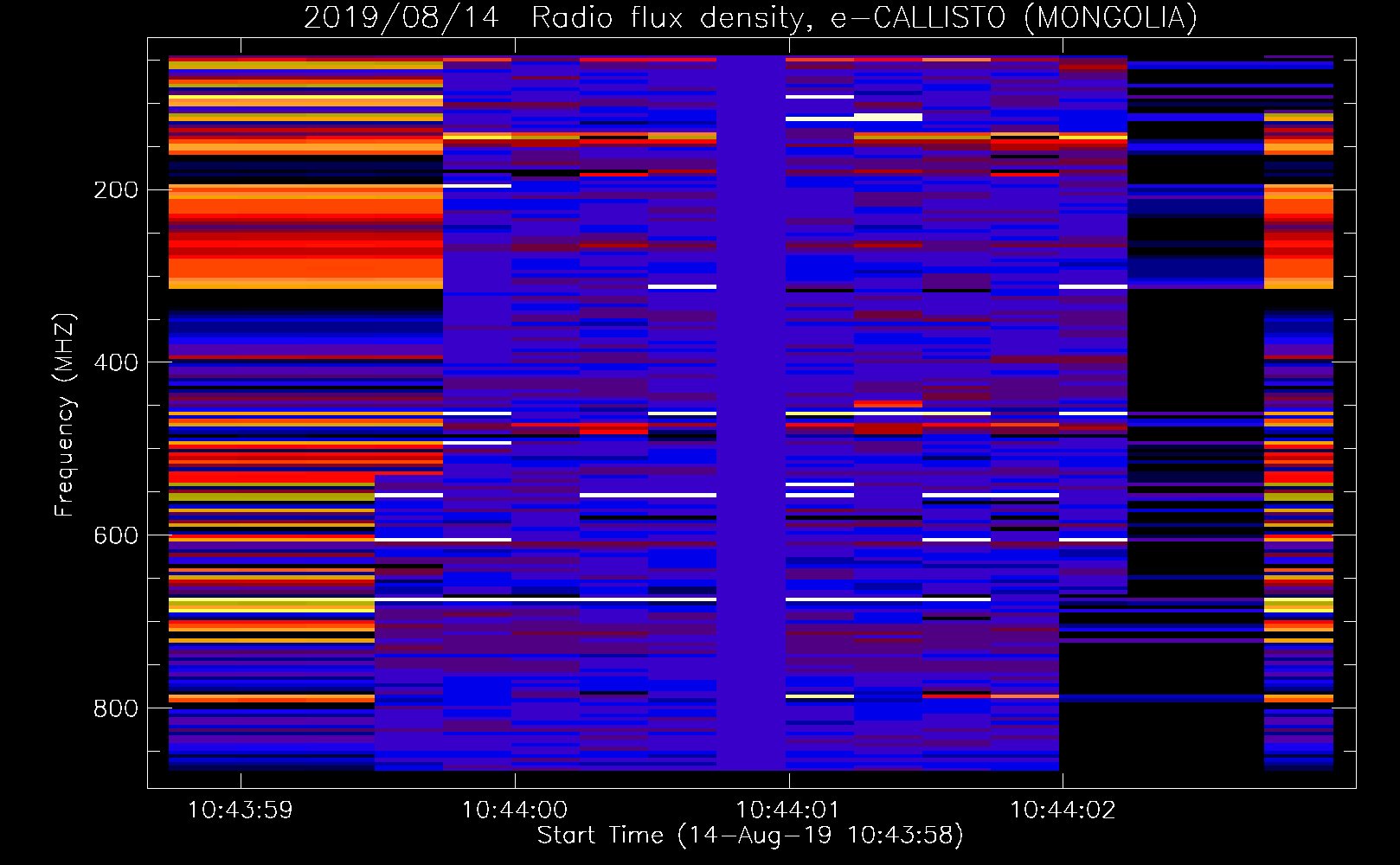Click the 10:44:02 time tick label
Image resolution: width=1400 pixels, height=865 pixels.
[1063, 811]
